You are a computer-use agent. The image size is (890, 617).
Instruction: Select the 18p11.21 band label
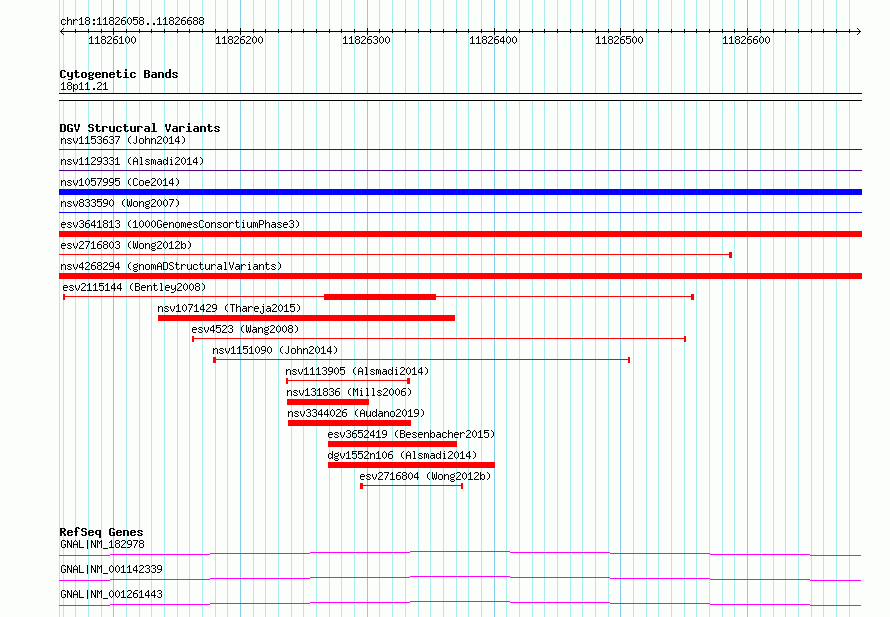(x=84, y=86)
